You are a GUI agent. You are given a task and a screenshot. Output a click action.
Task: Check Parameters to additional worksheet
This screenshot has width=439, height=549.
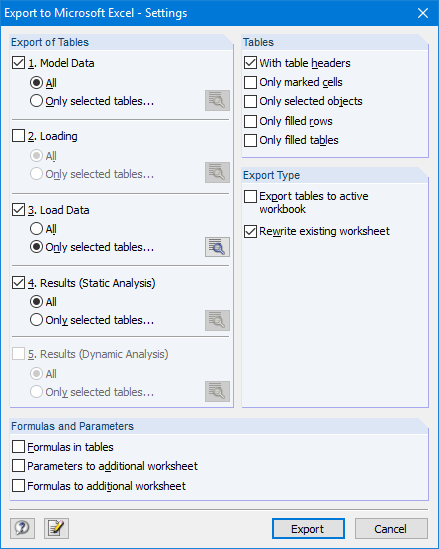18,466
